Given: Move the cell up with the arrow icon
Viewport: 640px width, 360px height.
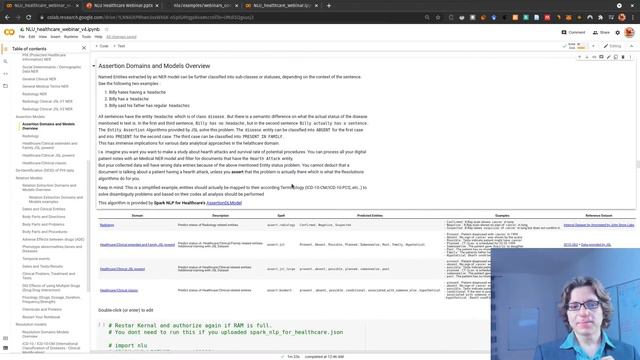Looking at the screenshot, I should tap(580, 57).
